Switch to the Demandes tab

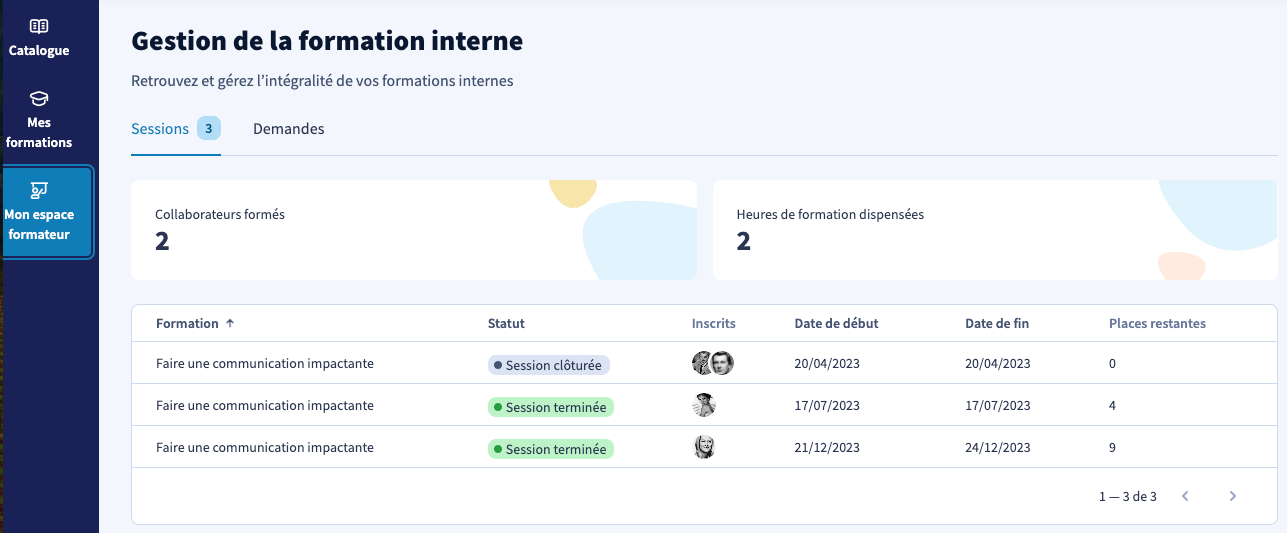289,129
